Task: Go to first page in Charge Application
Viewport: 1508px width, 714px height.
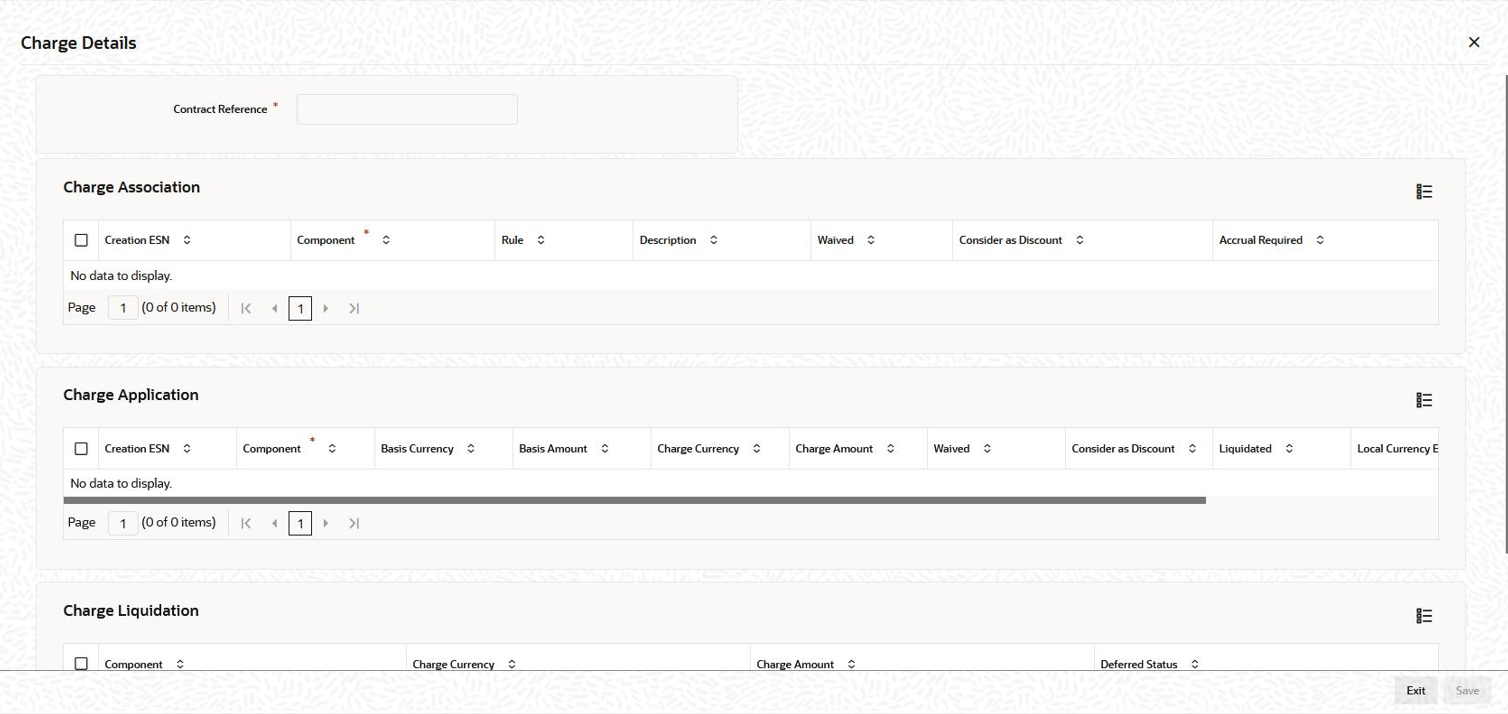Action: [x=246, y=523]
